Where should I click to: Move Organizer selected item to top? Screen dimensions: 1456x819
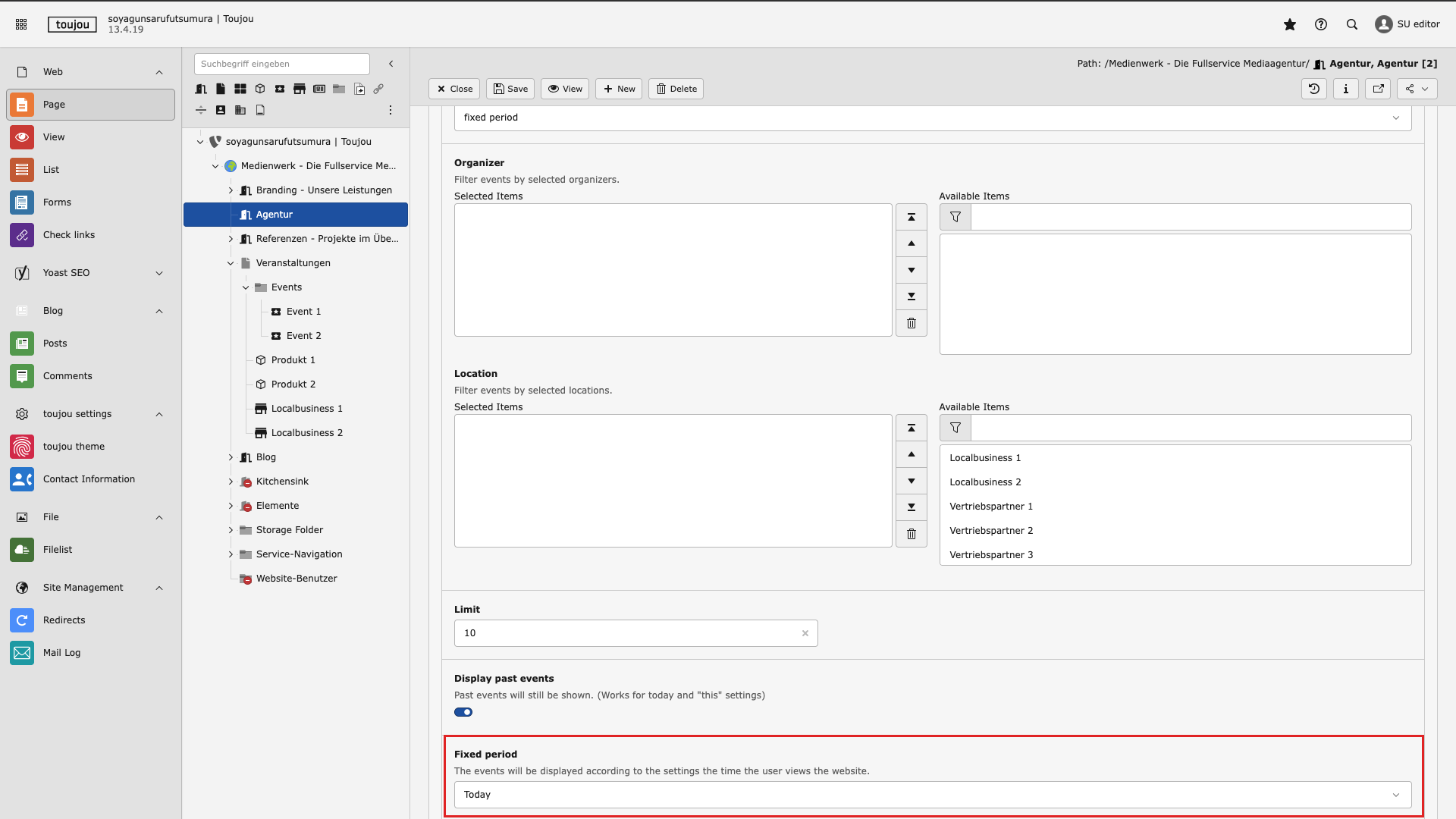[912, 217]
